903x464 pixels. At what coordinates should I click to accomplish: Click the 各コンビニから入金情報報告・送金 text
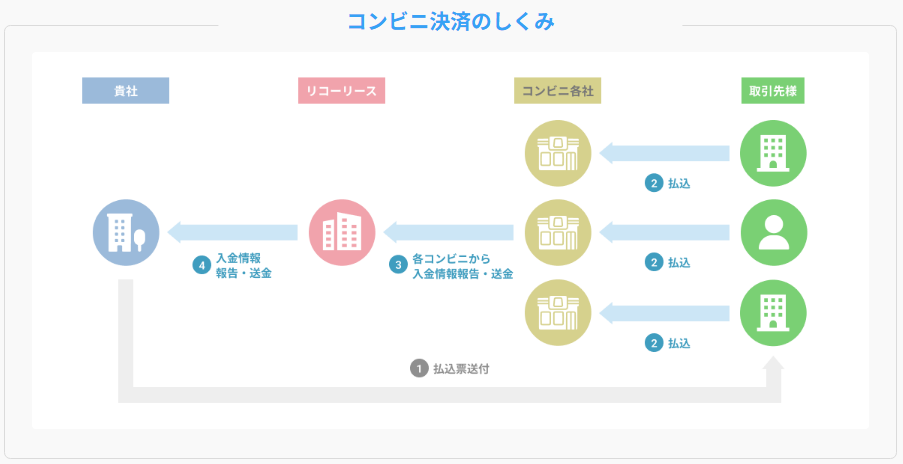point(462,265)
